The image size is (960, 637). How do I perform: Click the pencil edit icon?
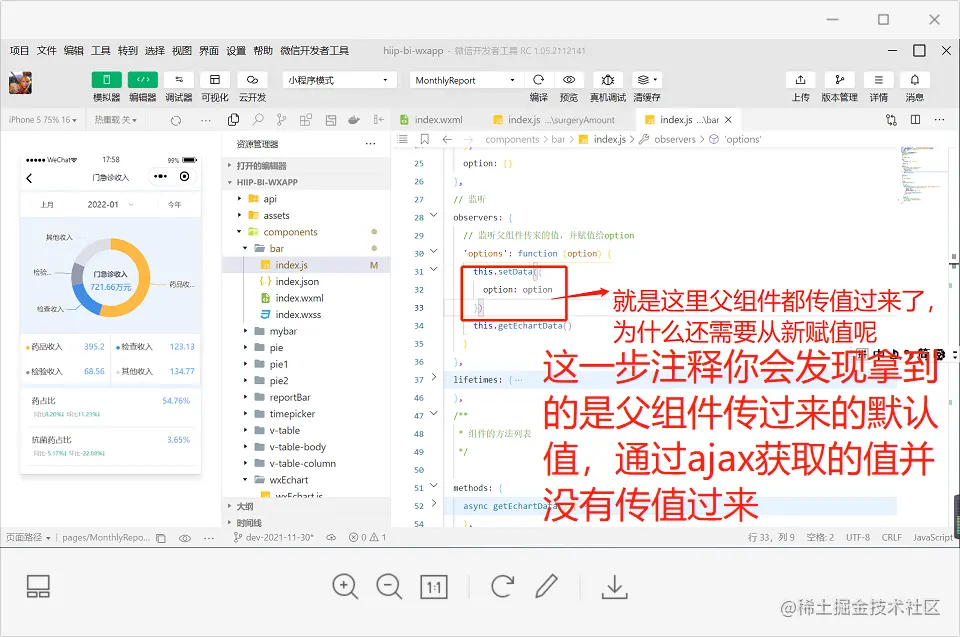[x=546, y=586]
